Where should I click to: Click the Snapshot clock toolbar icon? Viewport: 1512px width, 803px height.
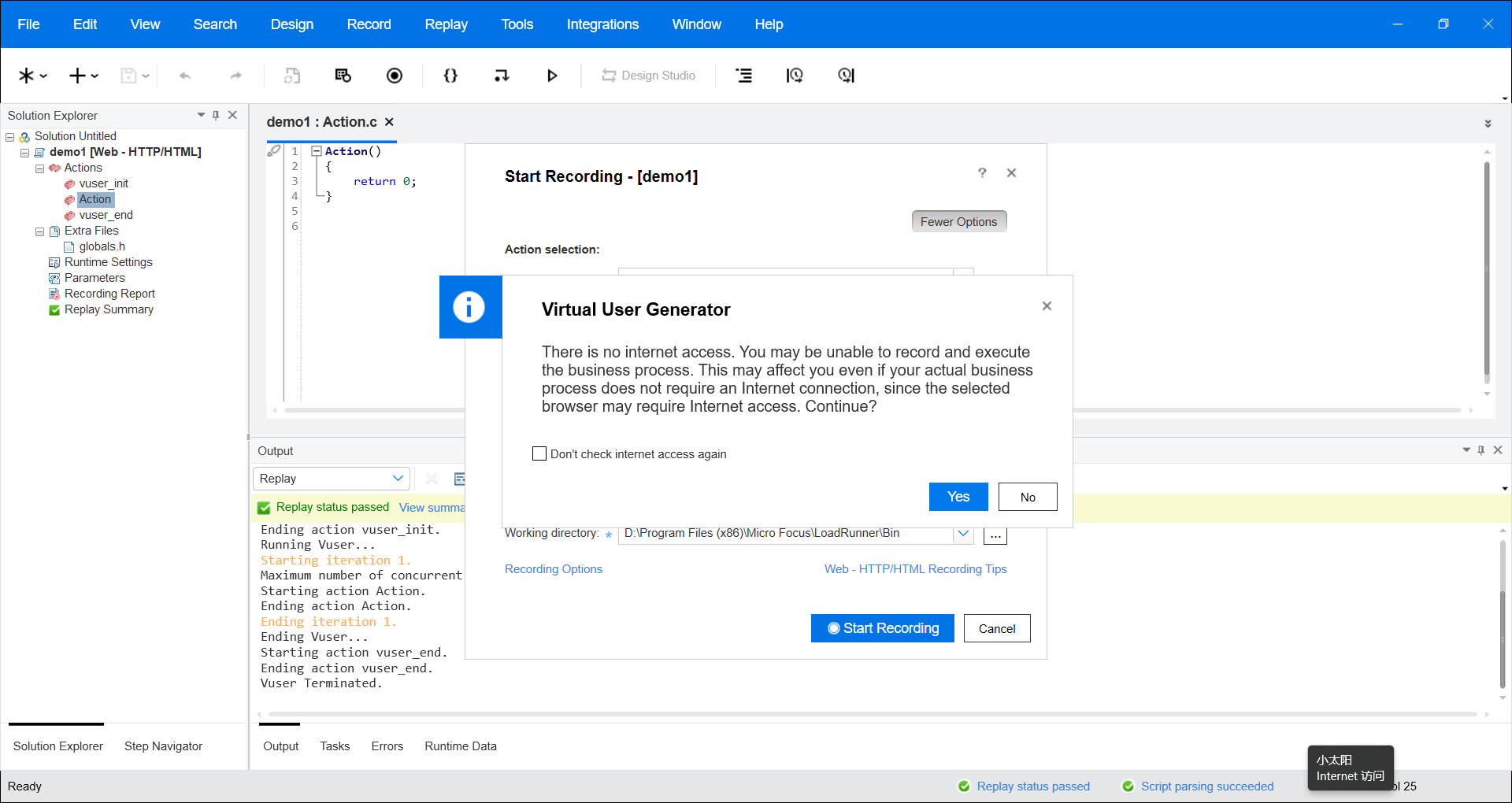coord(795,76)
